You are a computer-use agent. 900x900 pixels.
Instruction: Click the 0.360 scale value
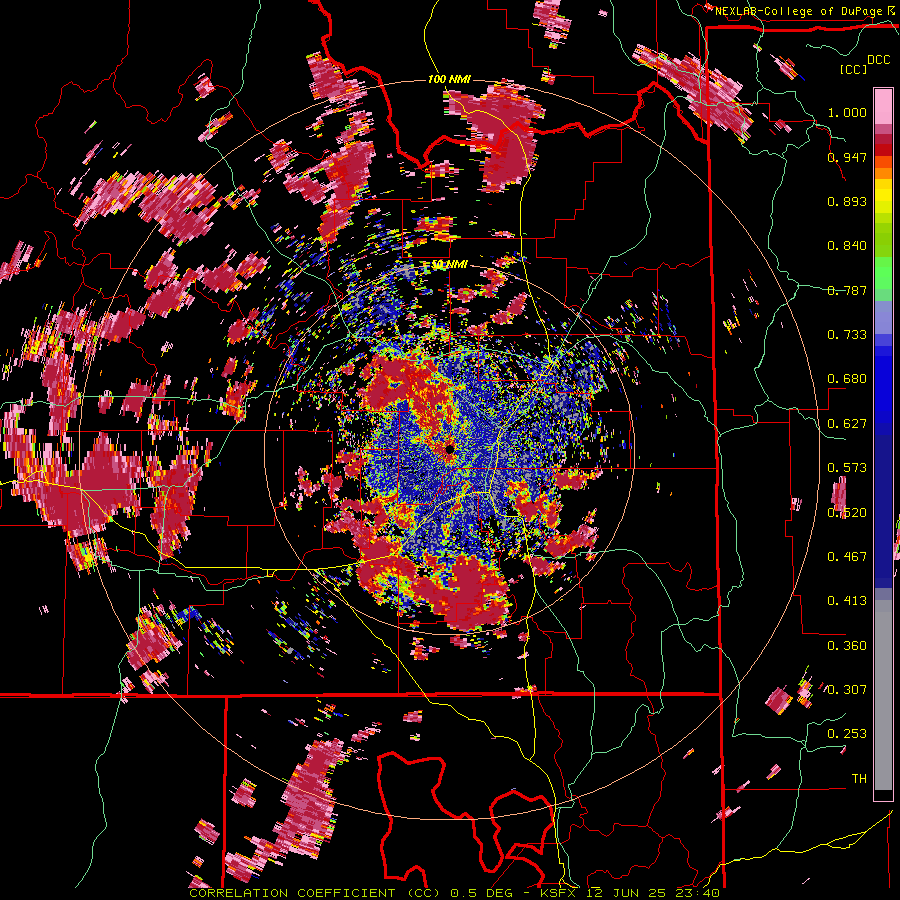[x=847, y=646]
